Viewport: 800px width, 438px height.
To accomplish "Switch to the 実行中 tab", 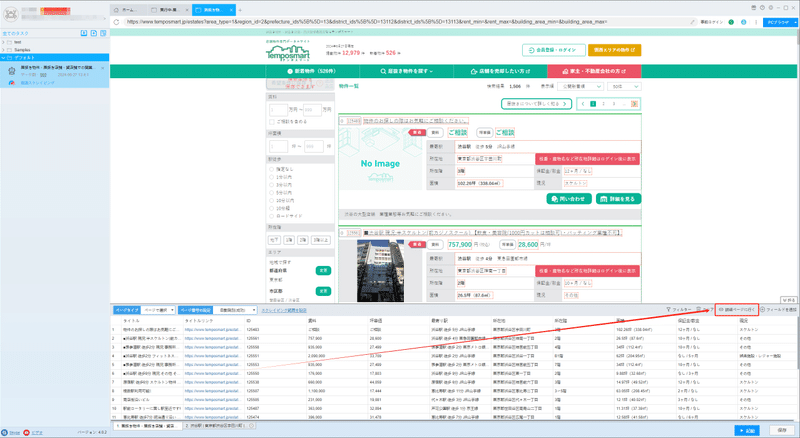I will 169,10.
